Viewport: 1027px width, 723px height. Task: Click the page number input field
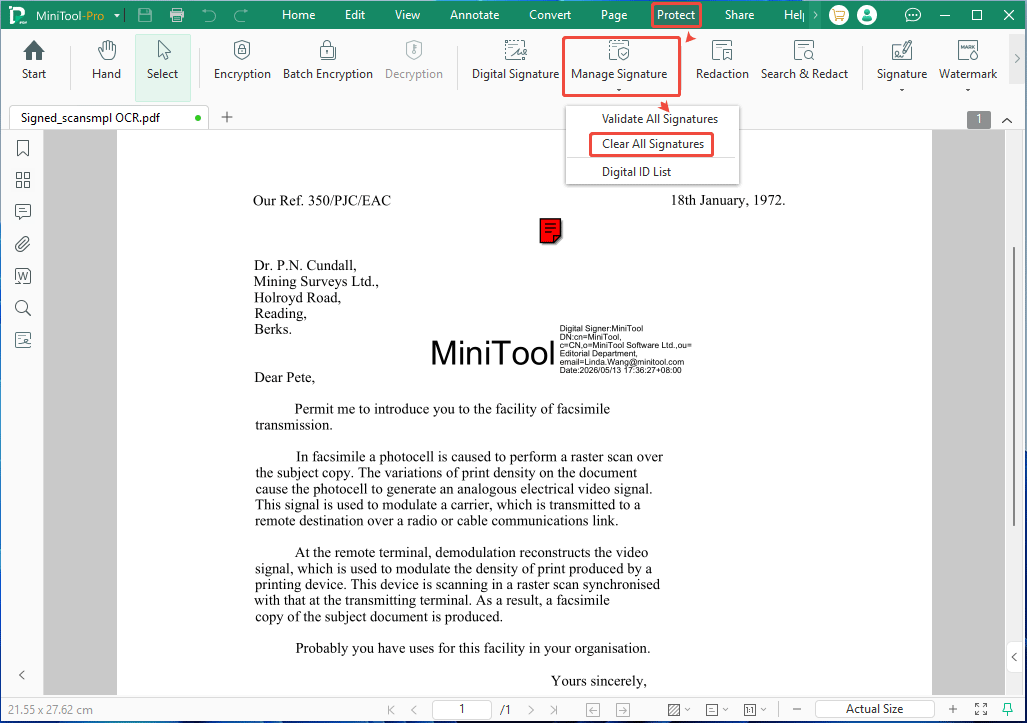click(462, 709)
